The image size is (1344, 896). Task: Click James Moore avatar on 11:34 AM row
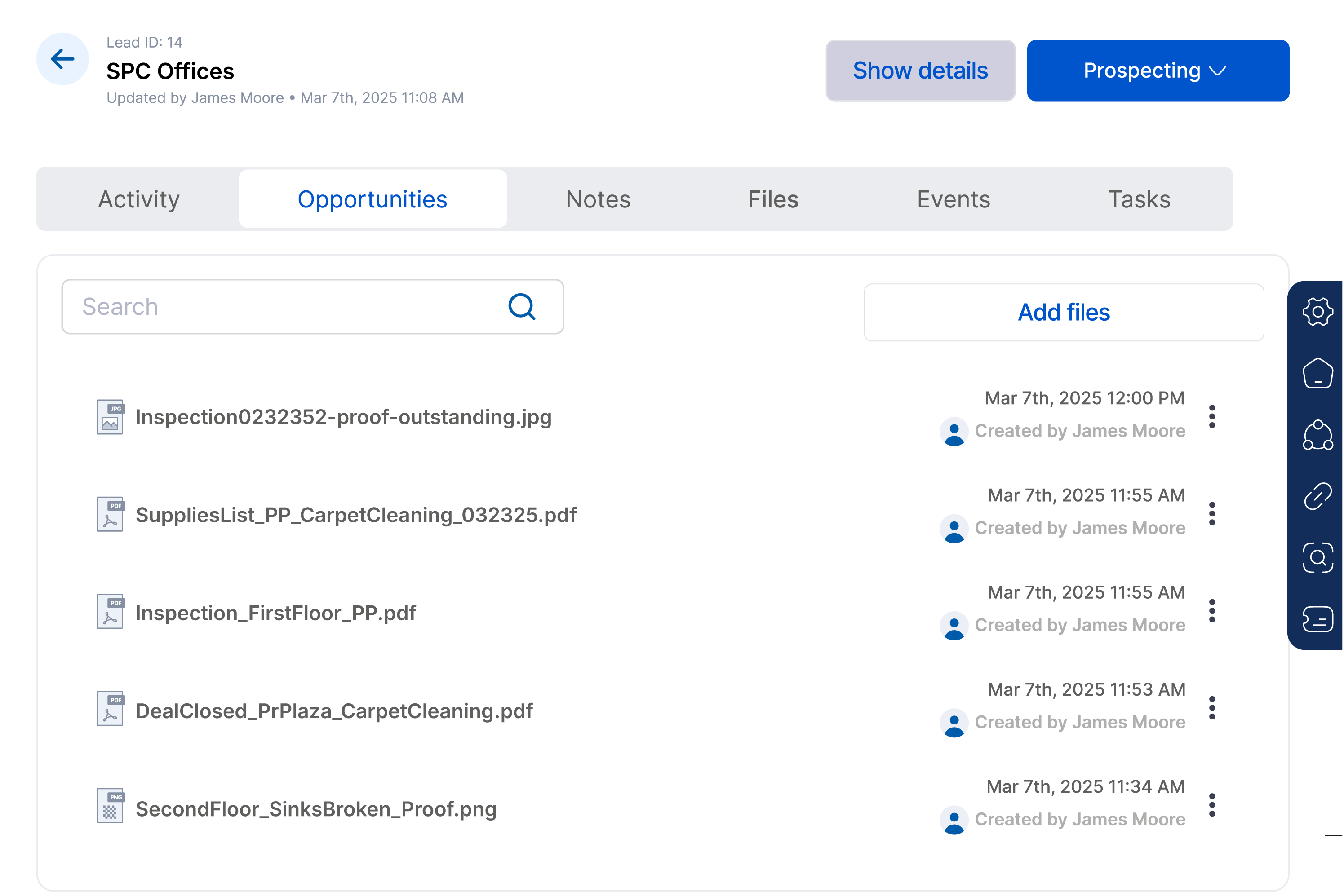[954, 820]
